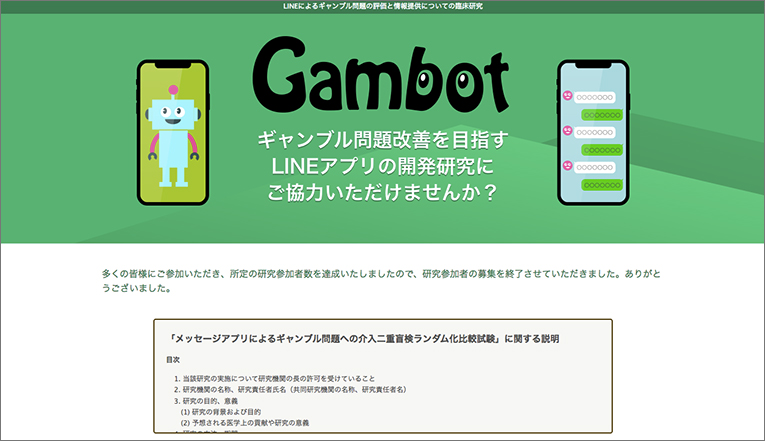Click the robot's pink antenna ball

click(x=173, y=90)
